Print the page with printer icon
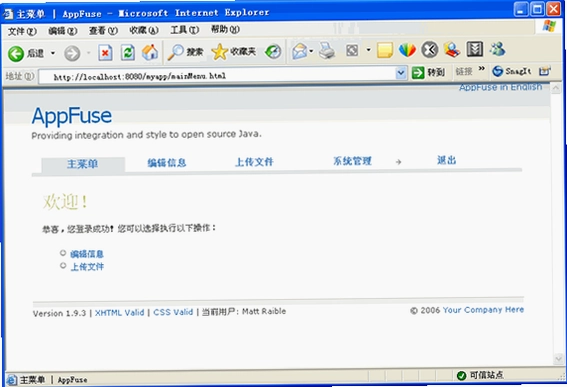The height and width of the screenshot is (387, 567). tap(327, 50)
